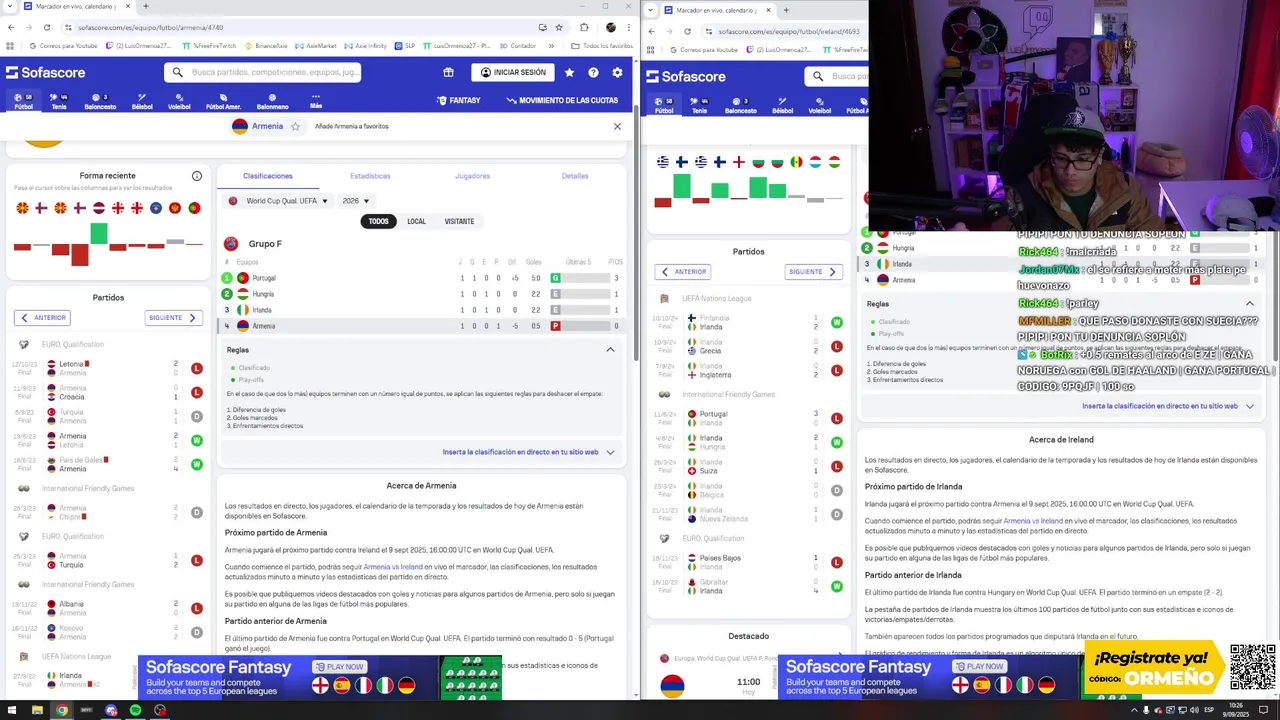
Task: Close the Armenia favorites banner
Action: [x=617, y=126]
